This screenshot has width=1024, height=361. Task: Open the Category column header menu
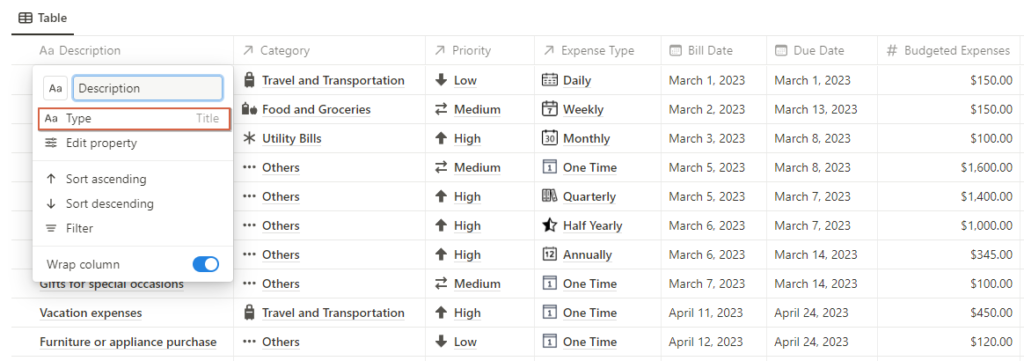coord(329,50)
